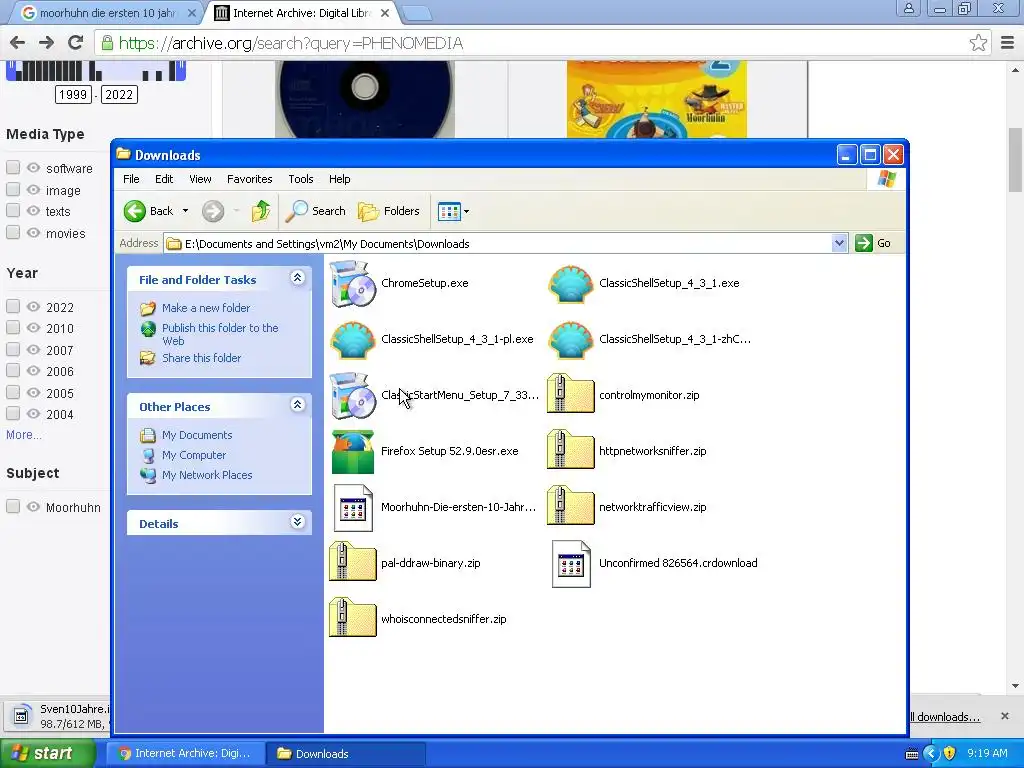Open the Favorites menu
Image resolution: width=1024 pixels, height=768 pixels.
click(x=249, y=179)
